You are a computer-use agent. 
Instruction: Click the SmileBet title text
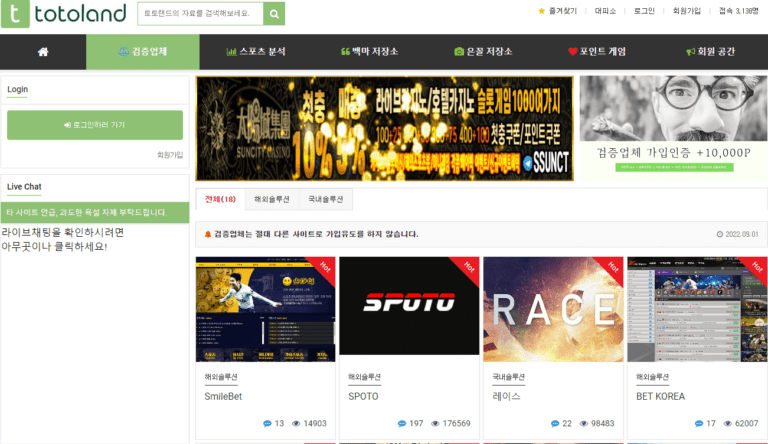tap(223, 396)
